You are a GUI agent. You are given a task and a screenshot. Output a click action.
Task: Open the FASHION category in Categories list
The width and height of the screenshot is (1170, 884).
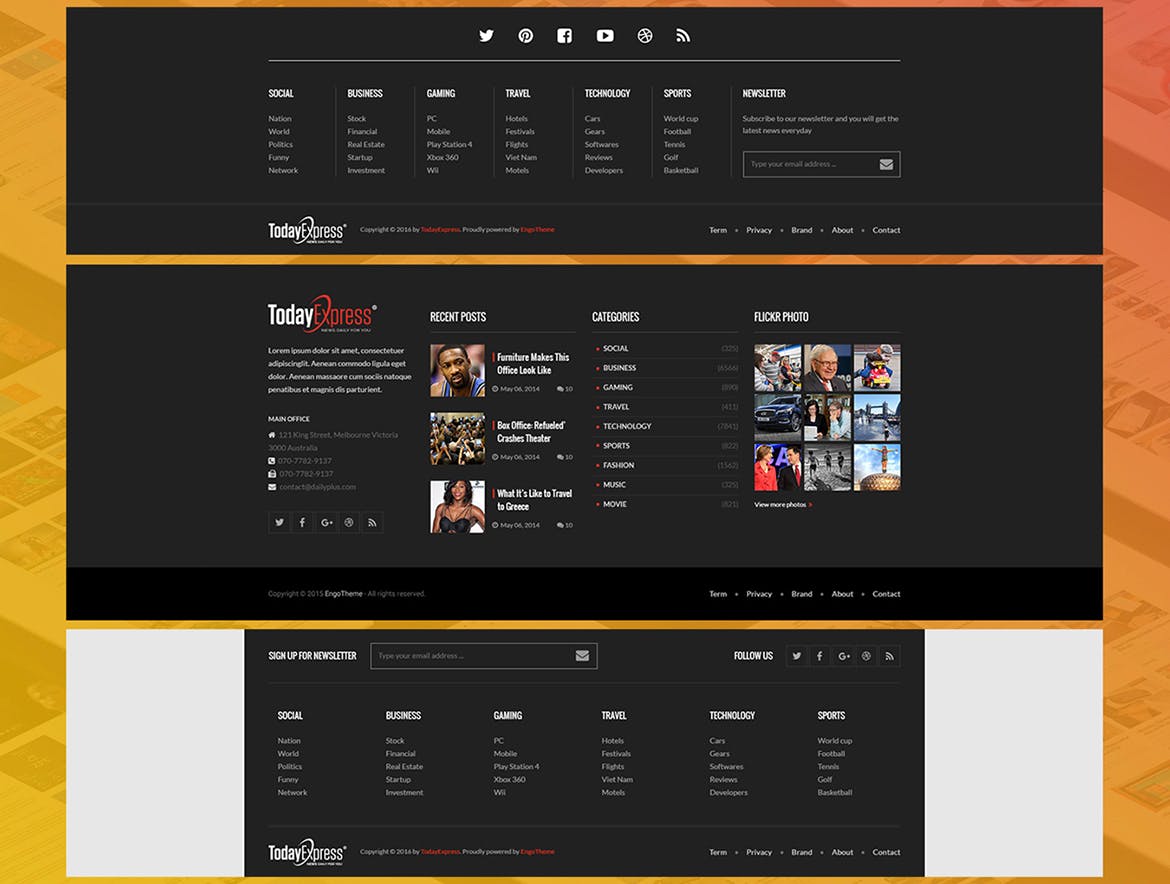[x=618, y=465]
